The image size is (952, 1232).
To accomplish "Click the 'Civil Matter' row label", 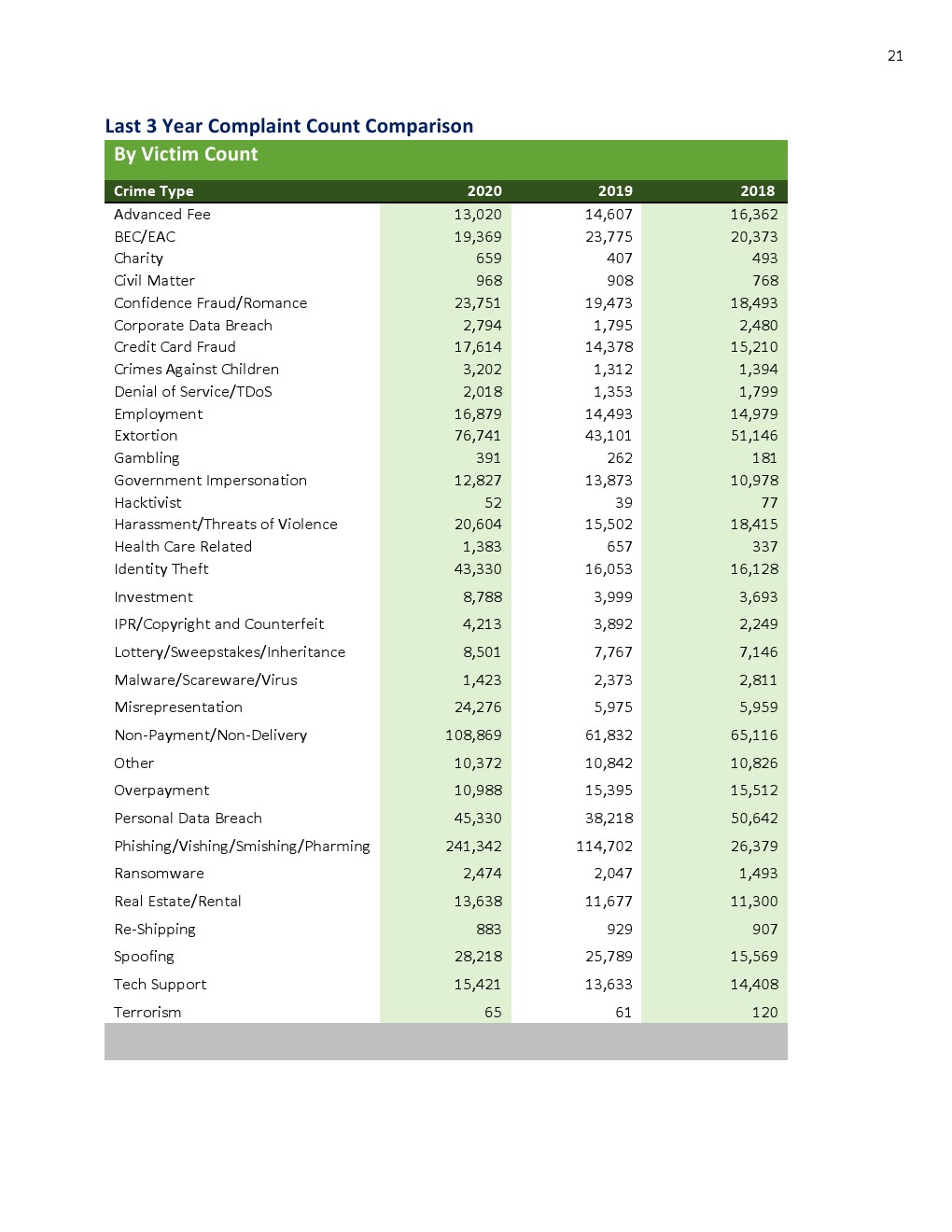I will coord(154,281).
